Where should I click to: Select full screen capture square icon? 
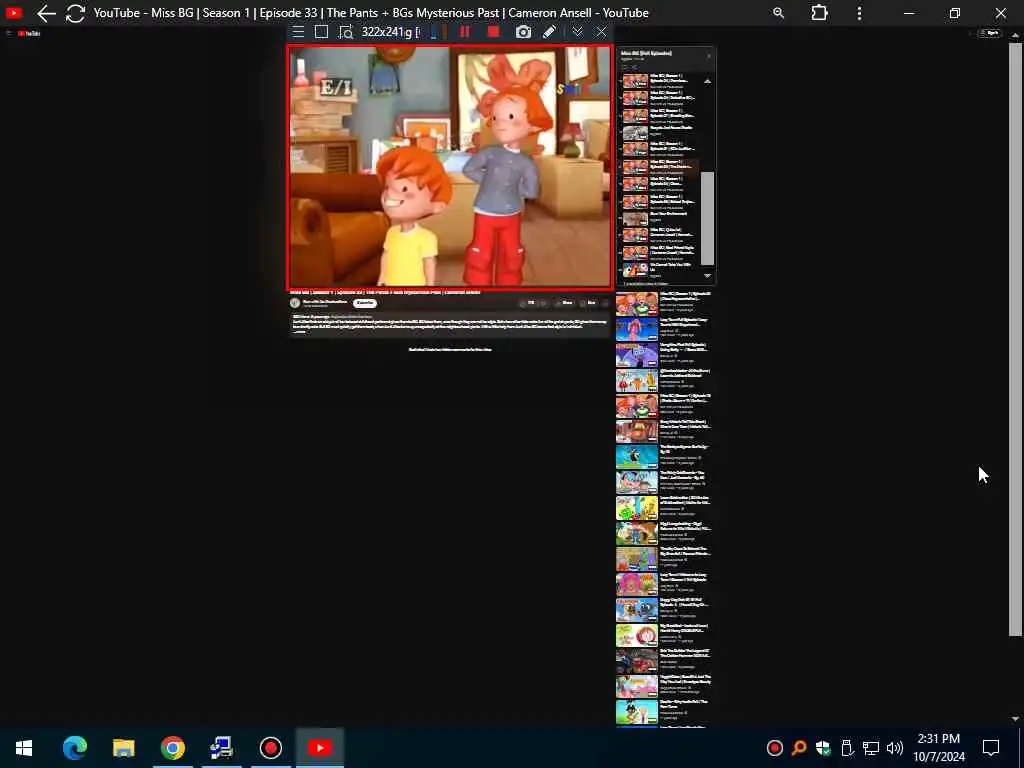coord(321,32)
